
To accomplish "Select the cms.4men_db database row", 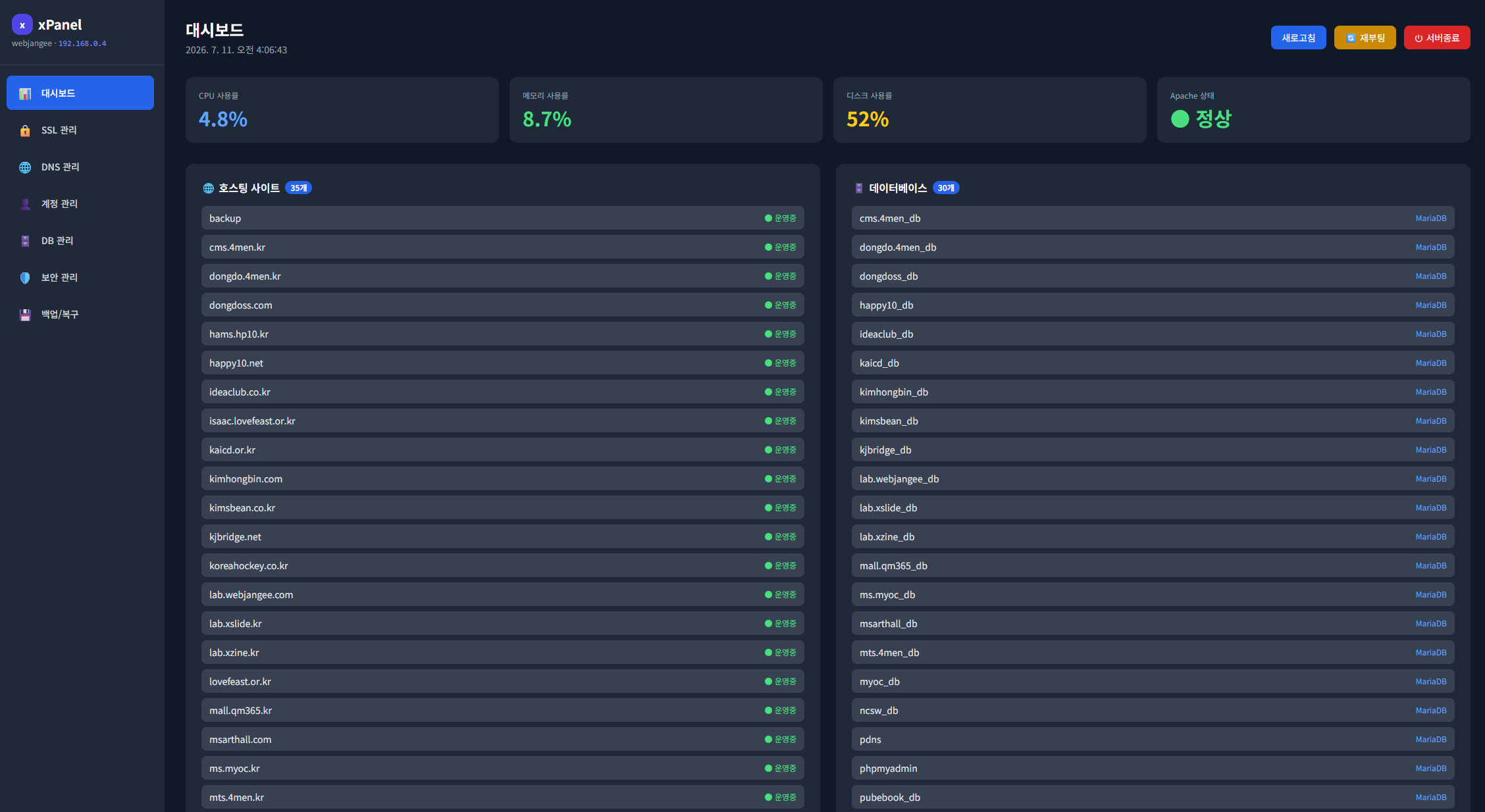I will [x=1153, y=218].
